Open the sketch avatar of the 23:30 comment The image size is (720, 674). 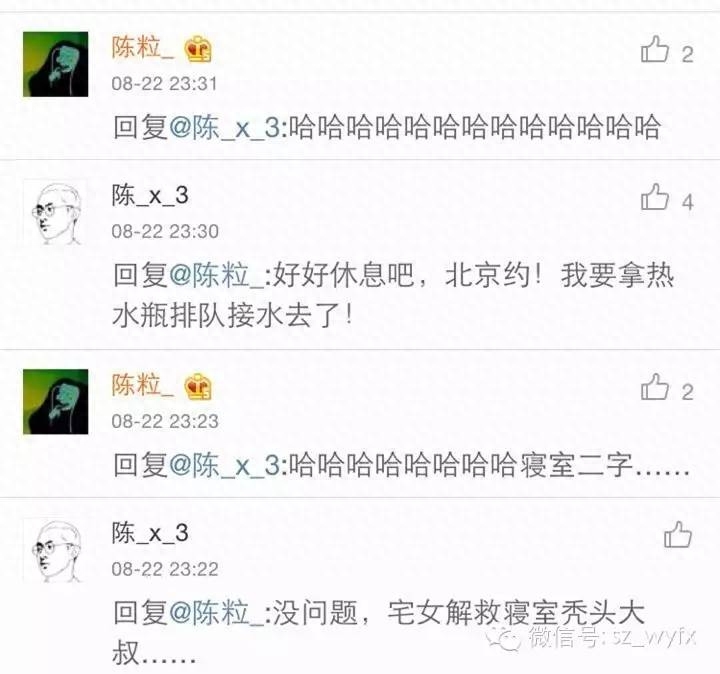click(56, 213)
